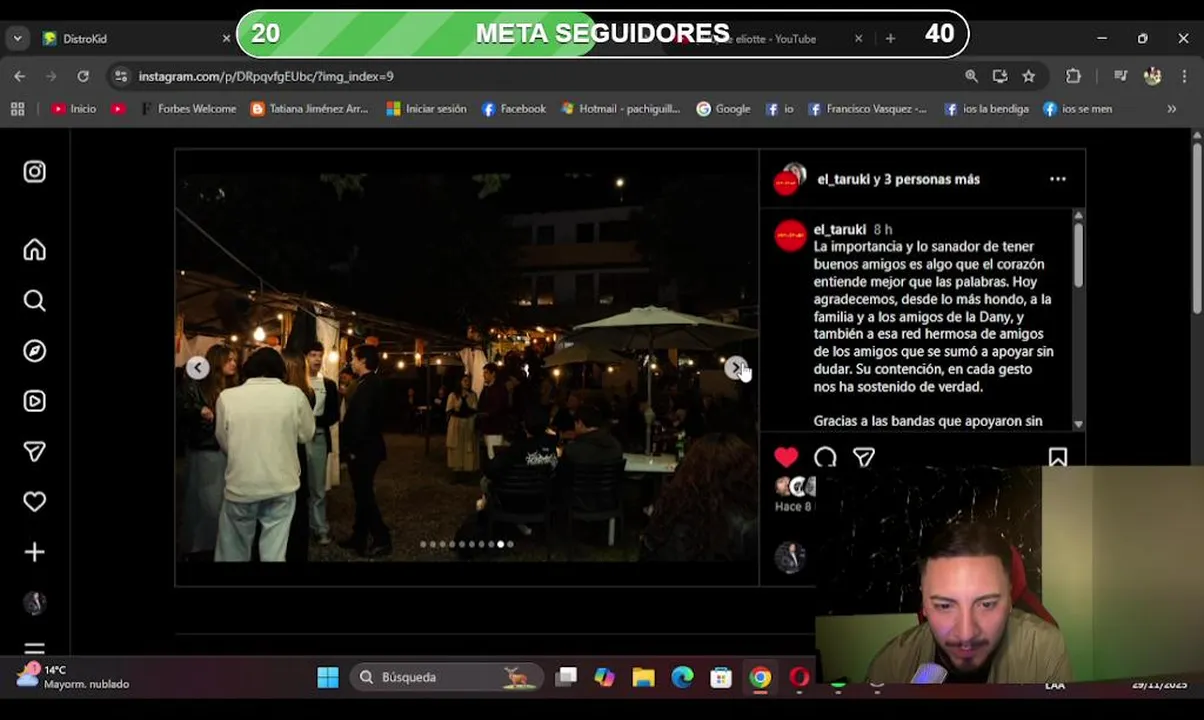The image size is (1204, 720).
Task: Click the instagram.com address bar
Action: [540, 76]
